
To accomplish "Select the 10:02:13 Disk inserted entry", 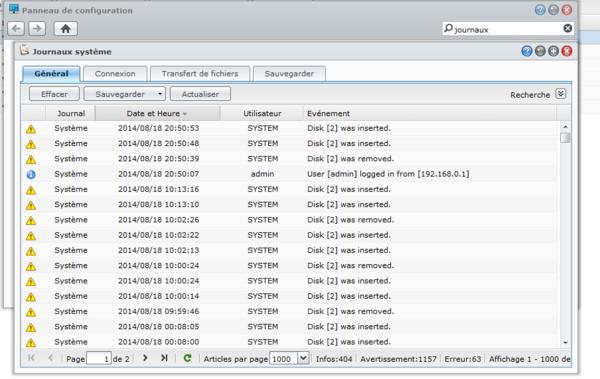I will point(289,250).
